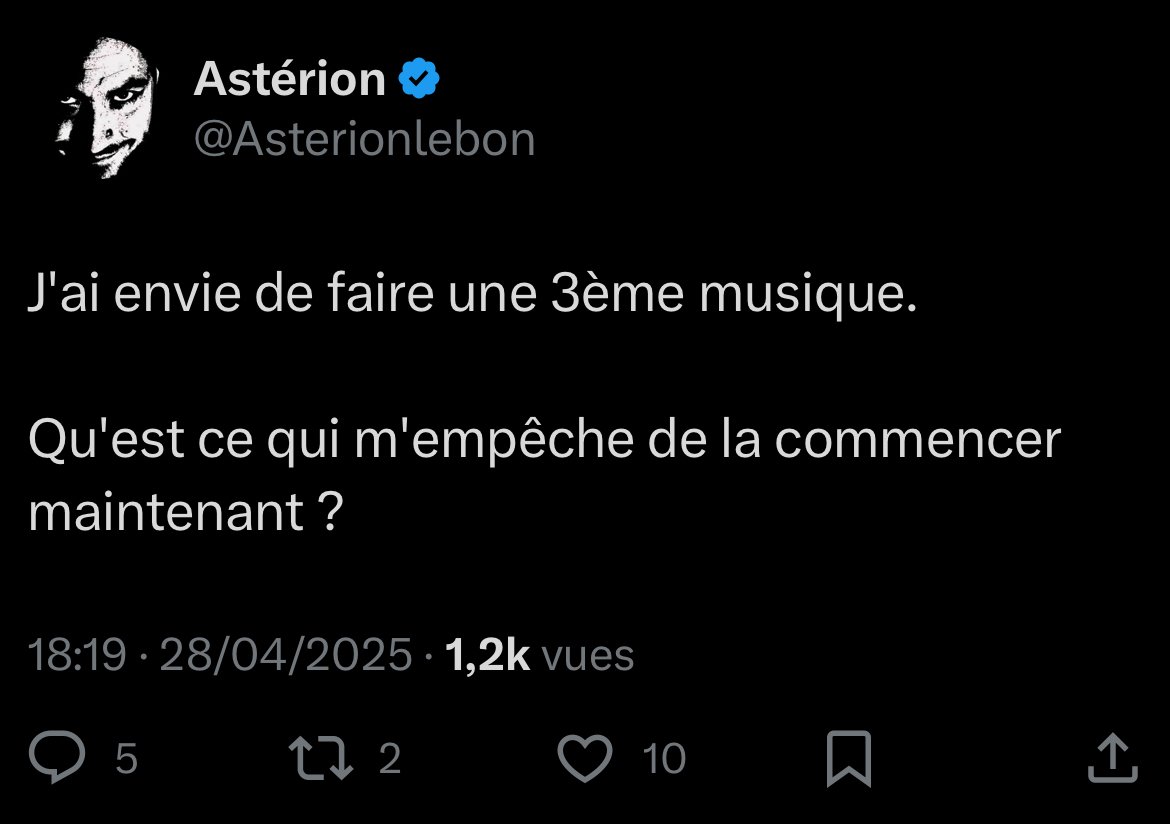The width and height of the screenshot is (1170, 824).
Task: Click the reply count 5
Action: 126,759
